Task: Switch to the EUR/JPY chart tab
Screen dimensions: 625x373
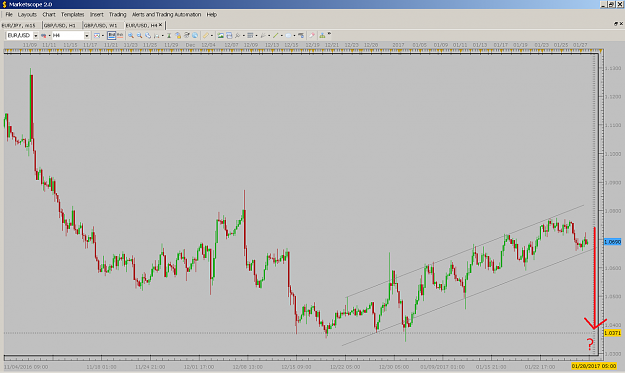Action: pos(19,25)
